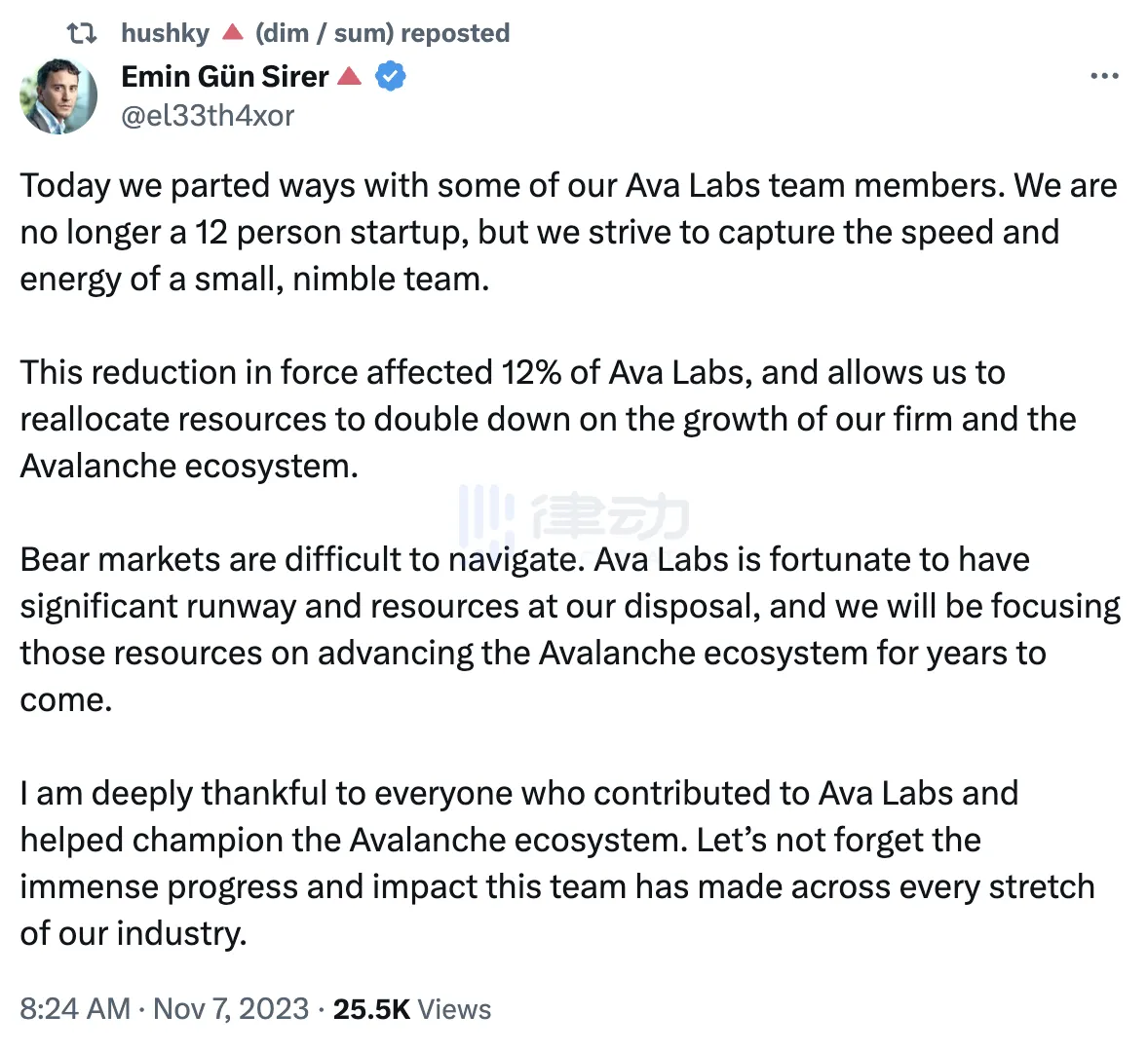Click the 25.5K view count number
Screen dimensions: 1148x1052
[371, 1009]
